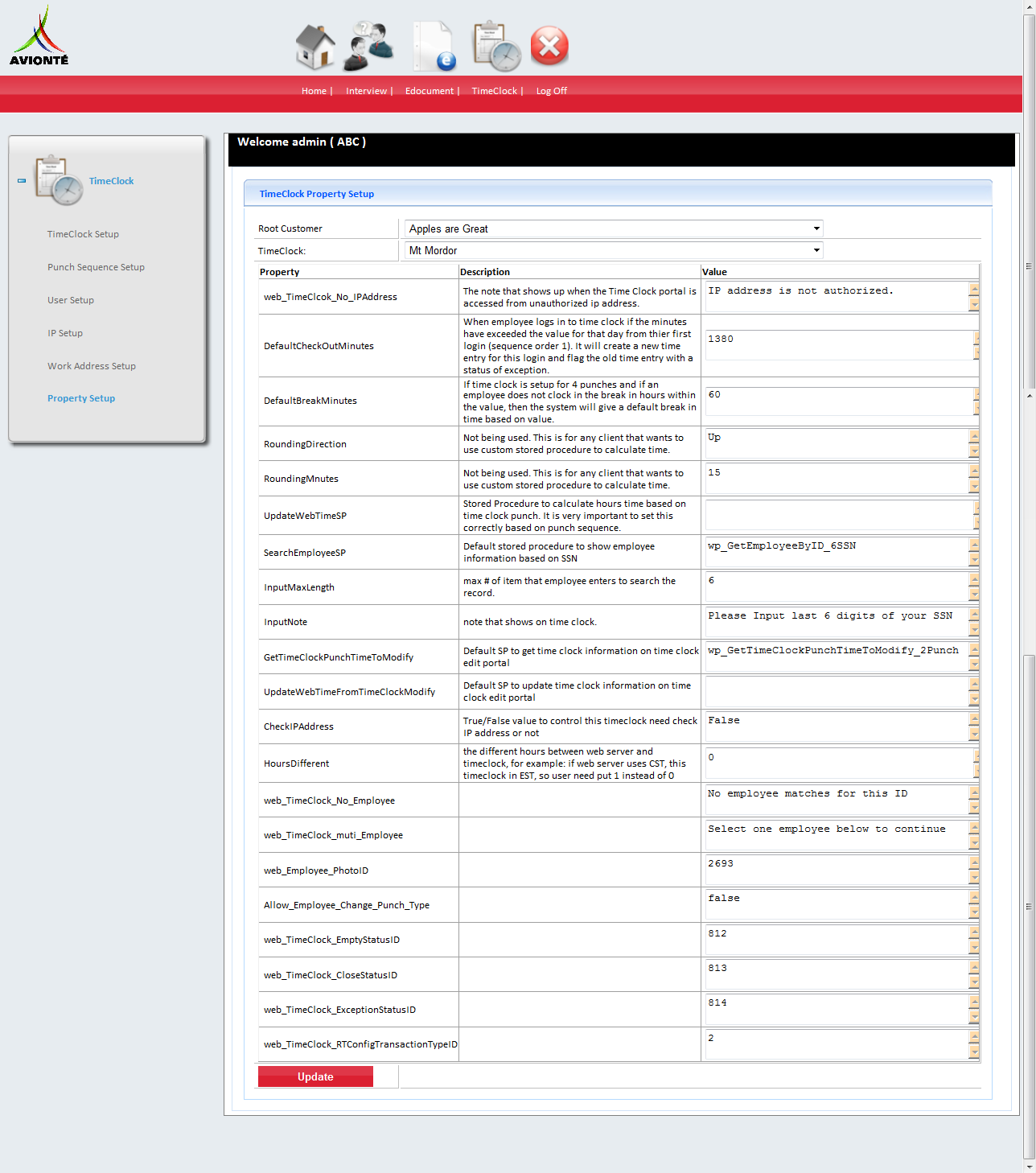Open the TimeClock menu link
The width and height of the screenshot is (1036, 1173).
pyautogui.click(x=494, y=91)
